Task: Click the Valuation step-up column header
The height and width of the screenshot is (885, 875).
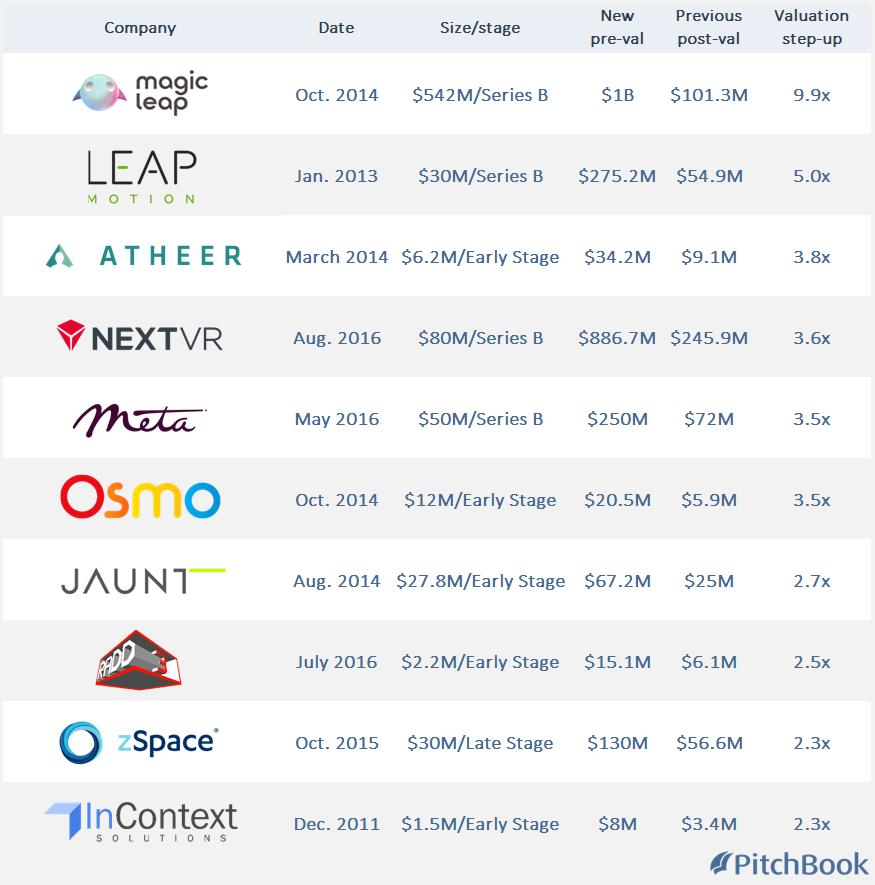Action: pos(811,28)
